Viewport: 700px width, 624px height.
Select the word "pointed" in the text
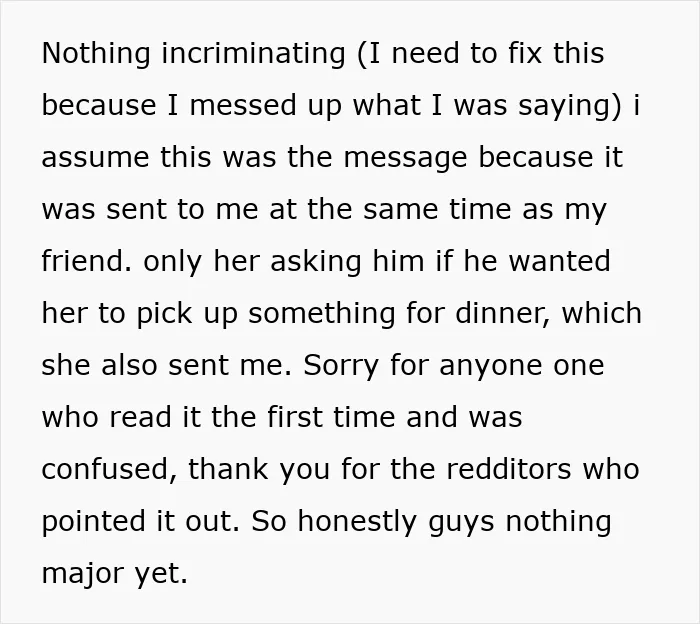[x=94, y=522]
